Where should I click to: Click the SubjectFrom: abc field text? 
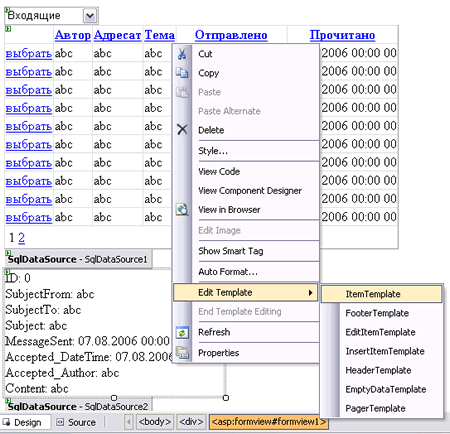coord(50,294)
